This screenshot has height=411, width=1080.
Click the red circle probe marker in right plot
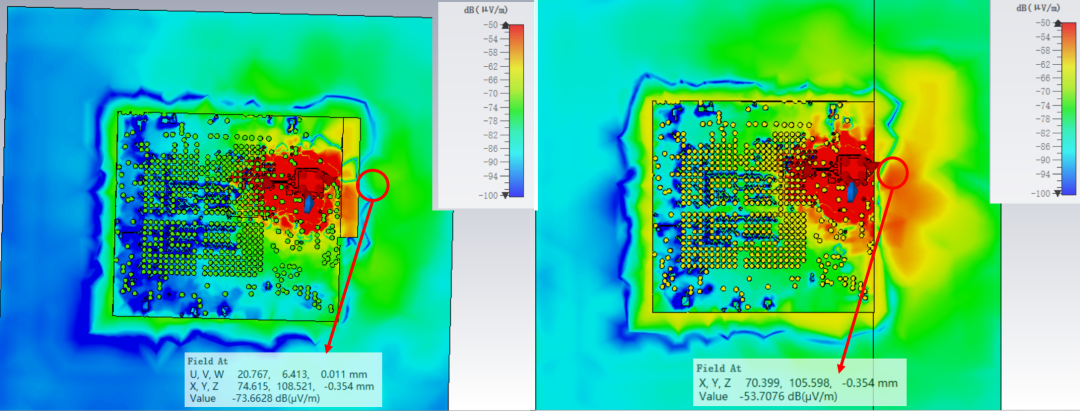[x=893, y=173]
